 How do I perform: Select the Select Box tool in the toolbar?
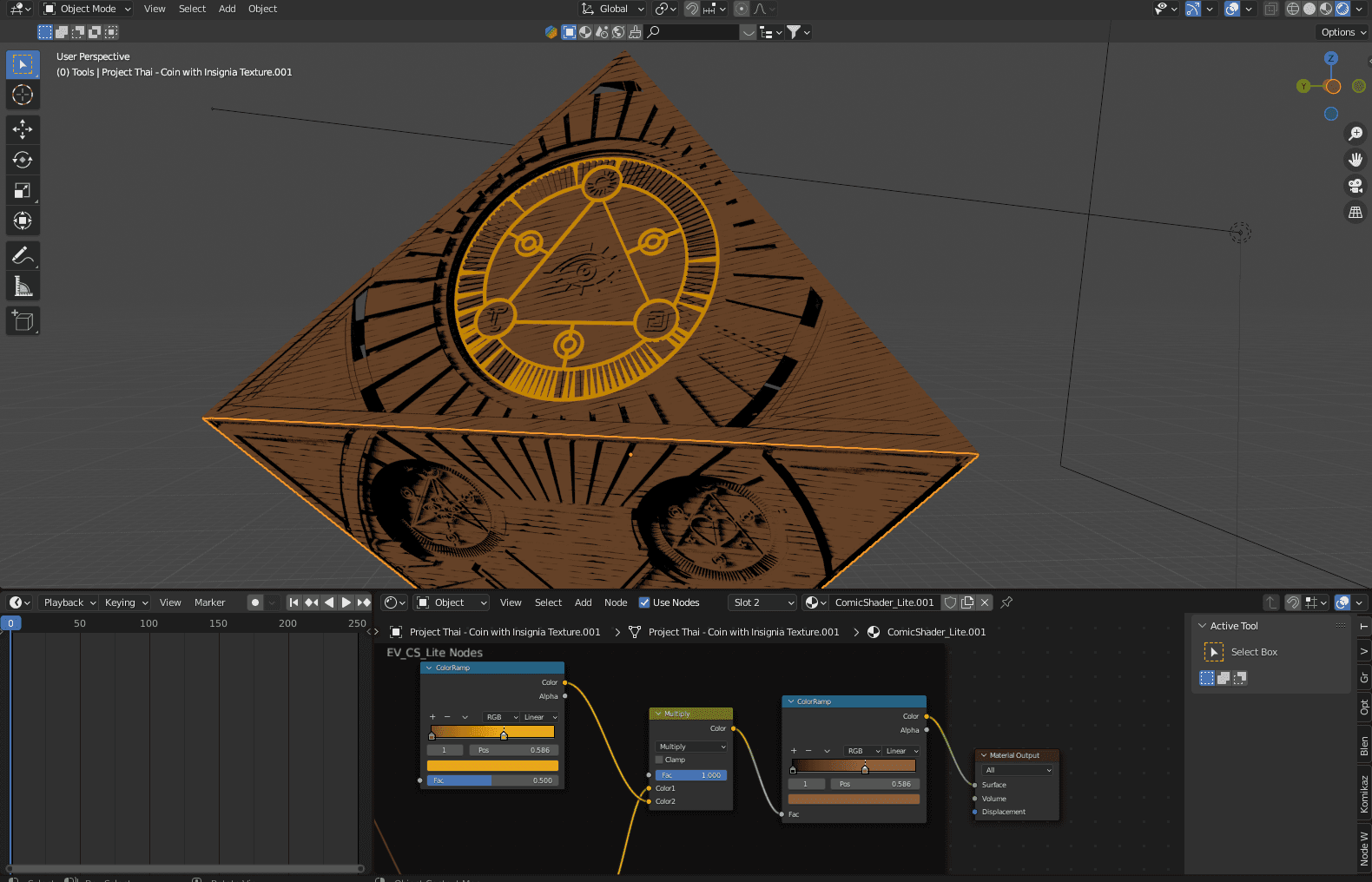pyautogui.click(x=23, y=64)
